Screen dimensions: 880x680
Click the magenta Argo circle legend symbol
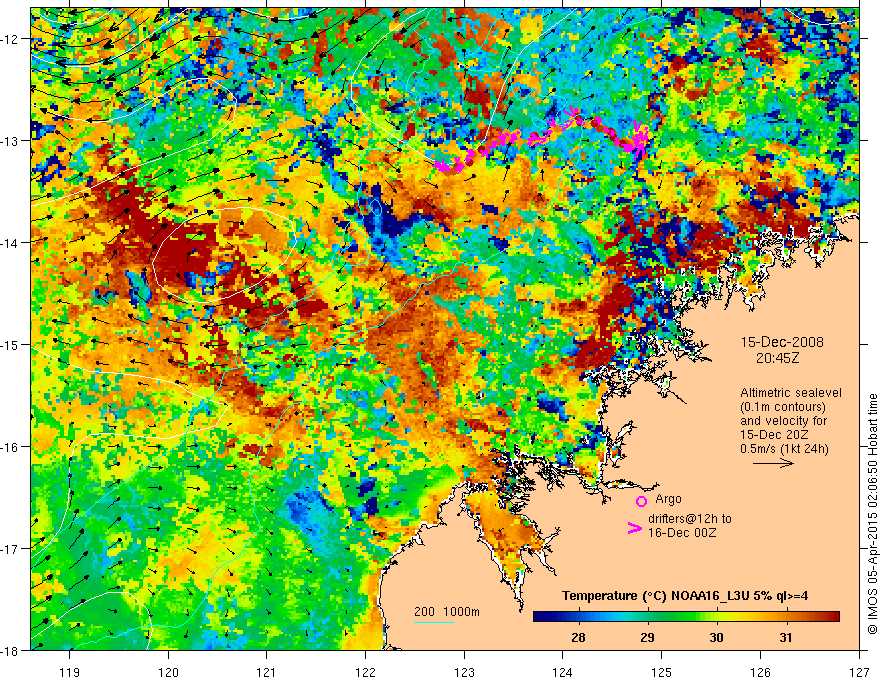click(x=641, y=501)
